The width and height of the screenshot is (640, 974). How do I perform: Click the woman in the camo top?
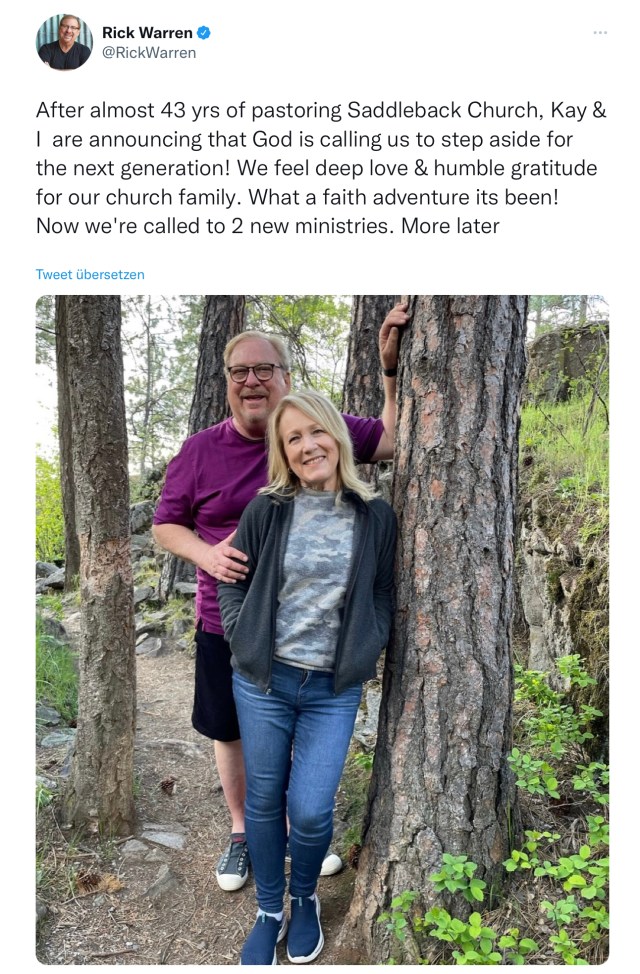coord(312,580)
